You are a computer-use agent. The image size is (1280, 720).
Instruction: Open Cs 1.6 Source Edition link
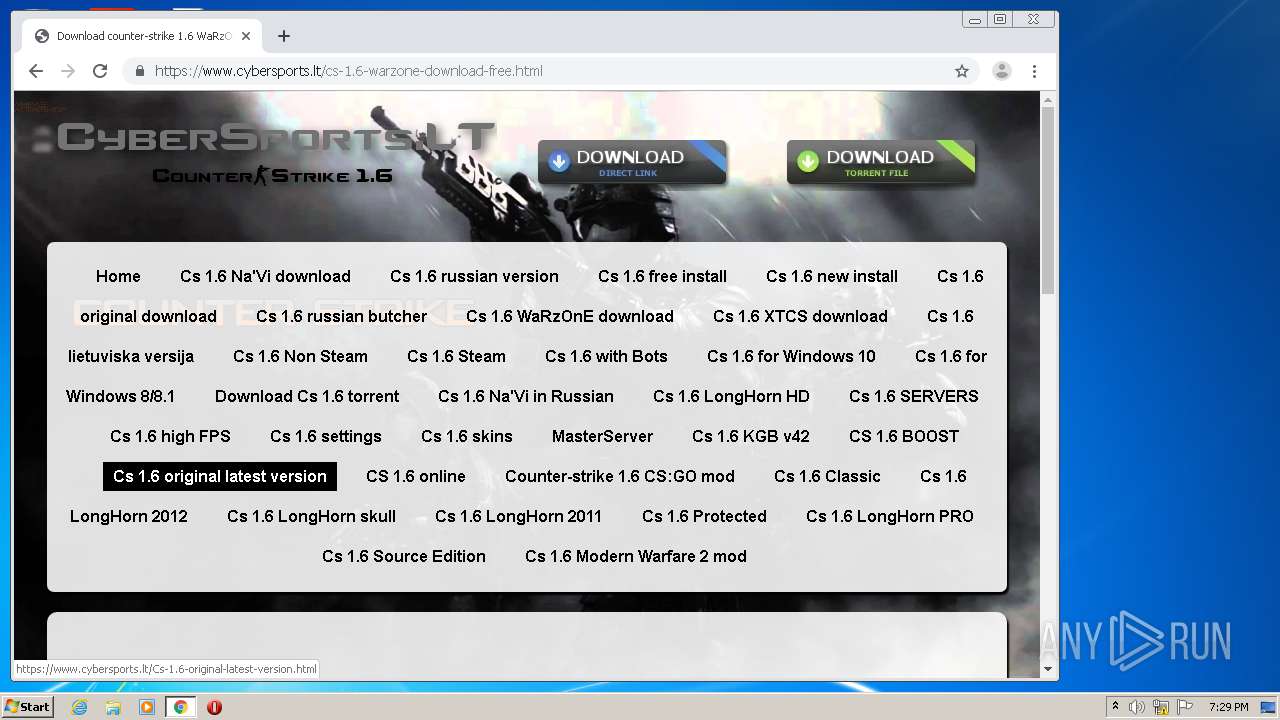pos(404,556)
